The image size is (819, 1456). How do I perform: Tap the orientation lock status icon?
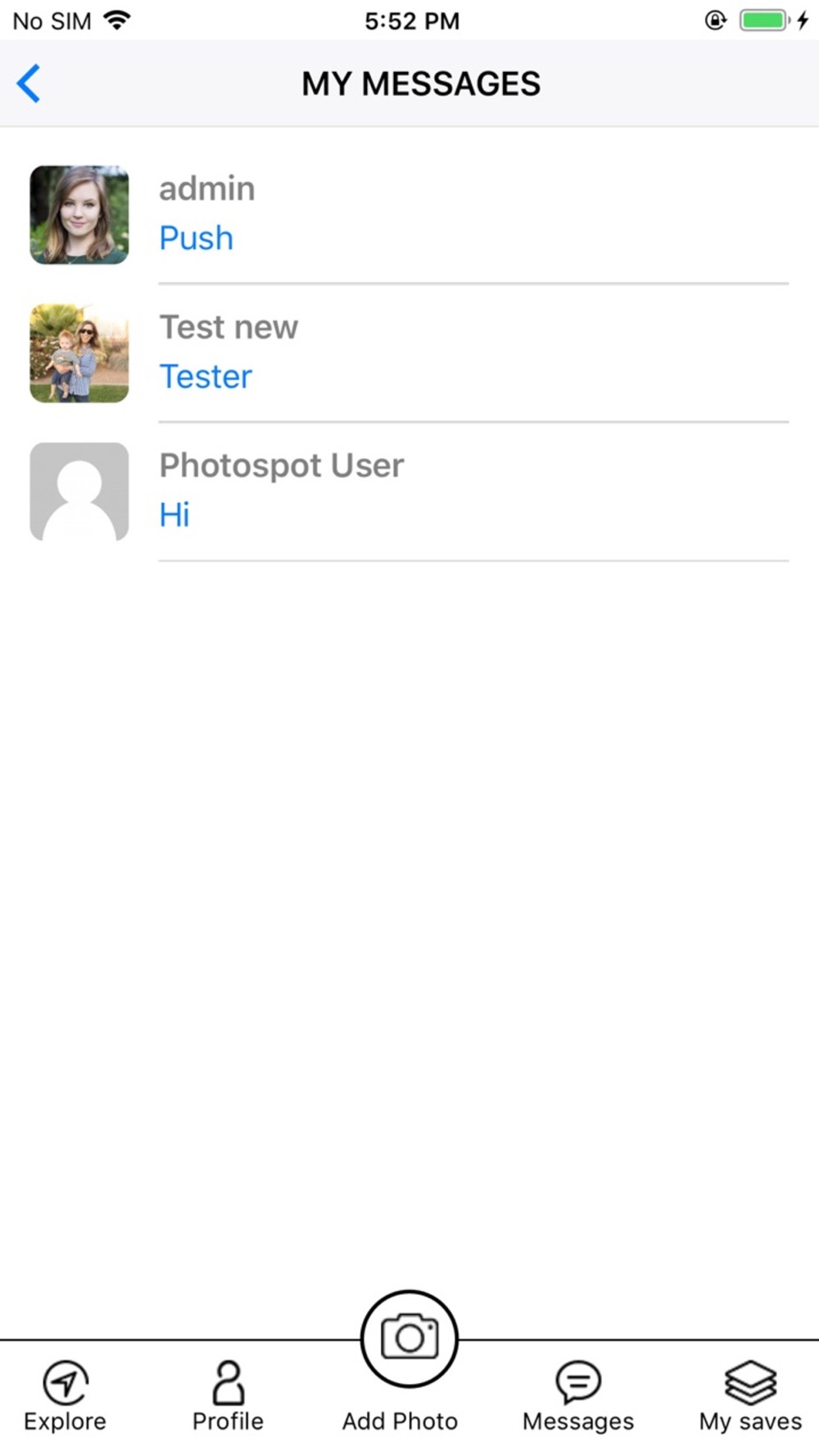(x=715, y=20)
